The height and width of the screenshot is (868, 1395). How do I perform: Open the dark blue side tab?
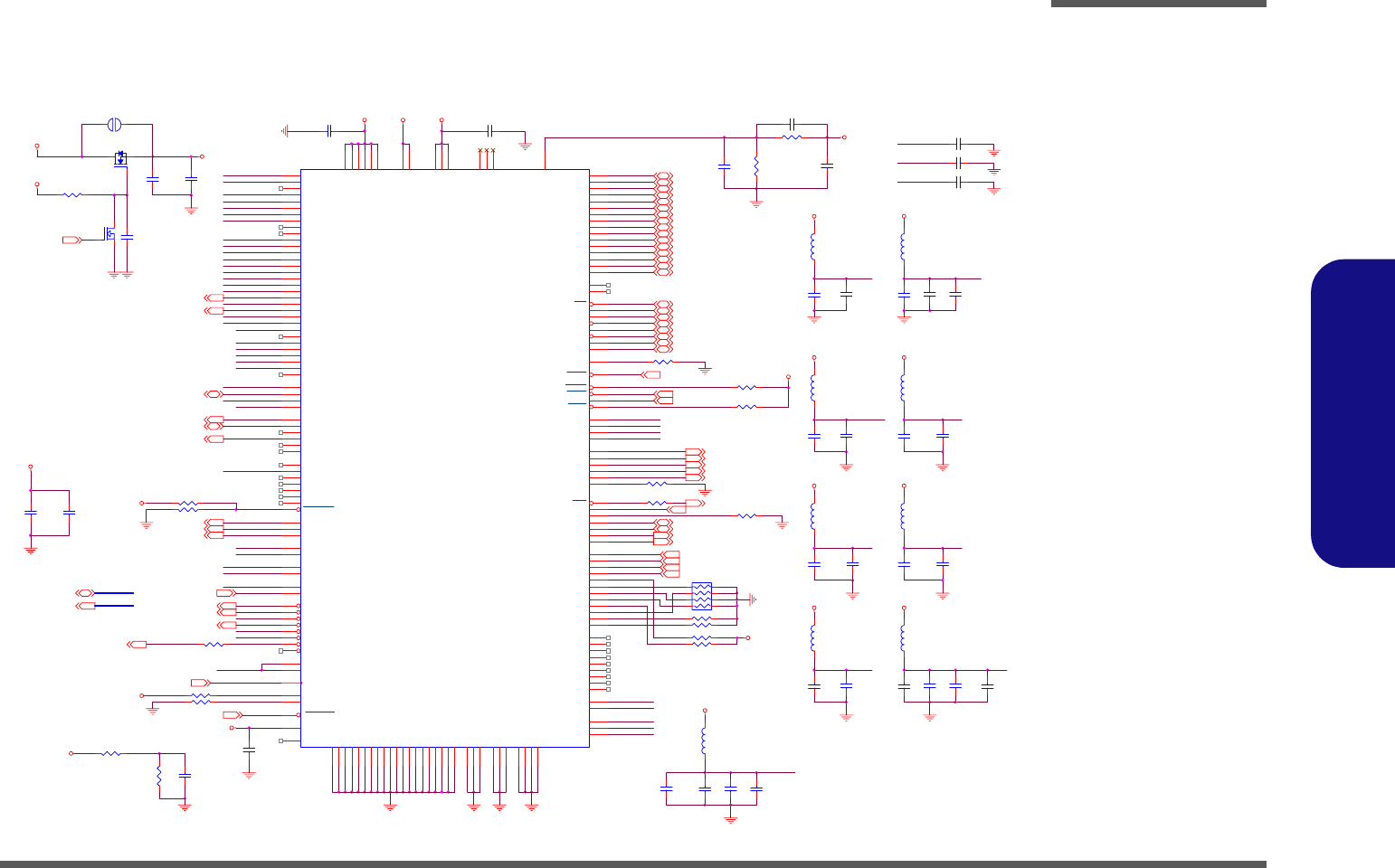click(x=1352, y=413)
